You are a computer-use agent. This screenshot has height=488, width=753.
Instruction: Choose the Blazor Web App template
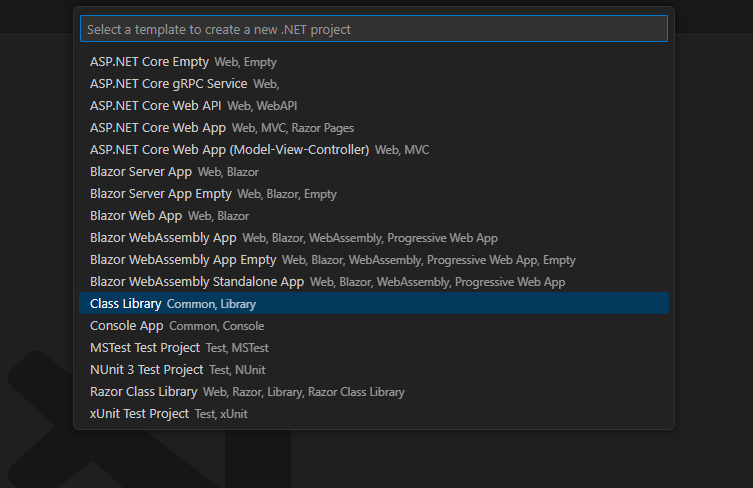point(374,216)
